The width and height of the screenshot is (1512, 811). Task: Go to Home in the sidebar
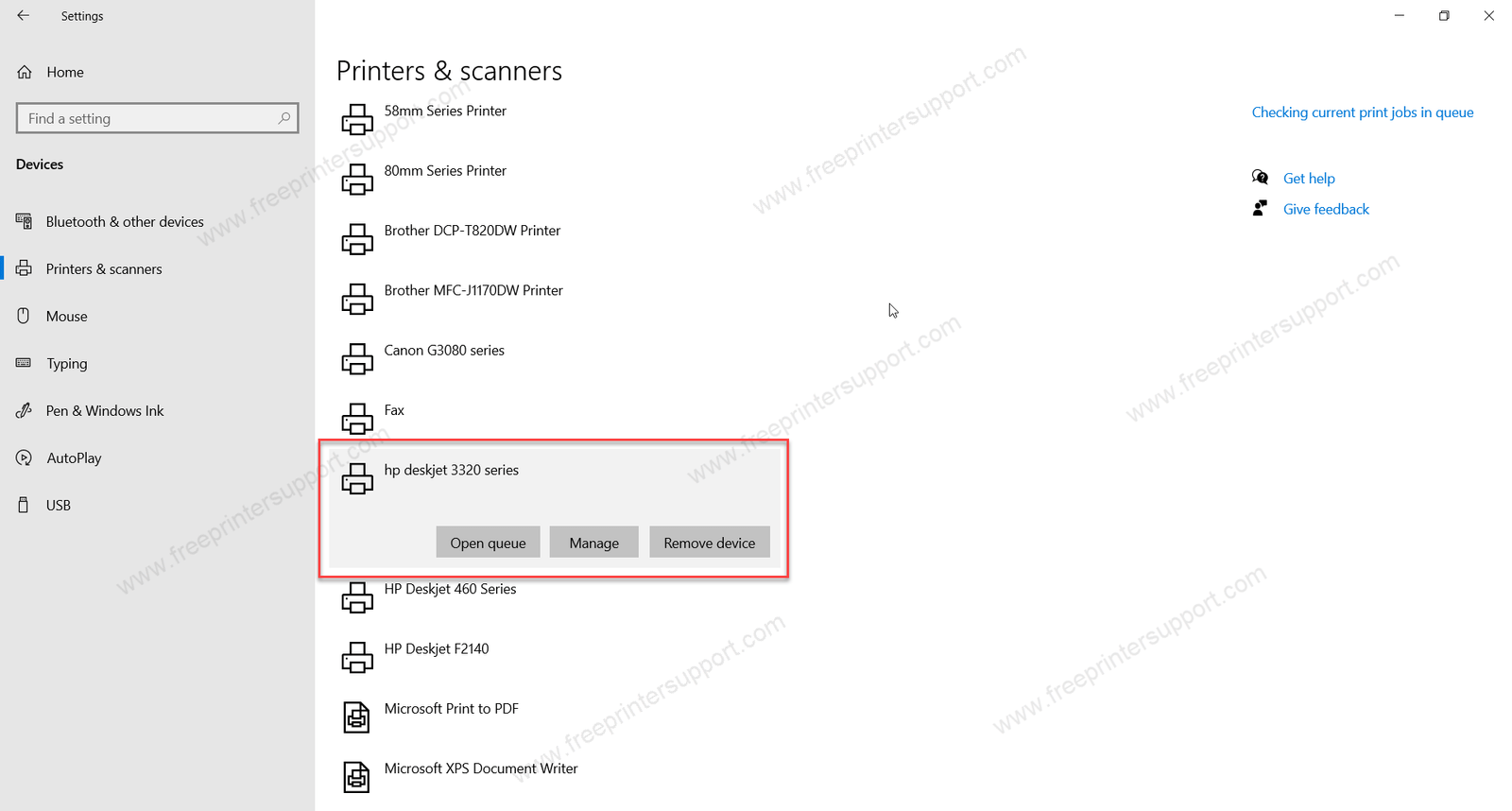(x=65, y=72)
